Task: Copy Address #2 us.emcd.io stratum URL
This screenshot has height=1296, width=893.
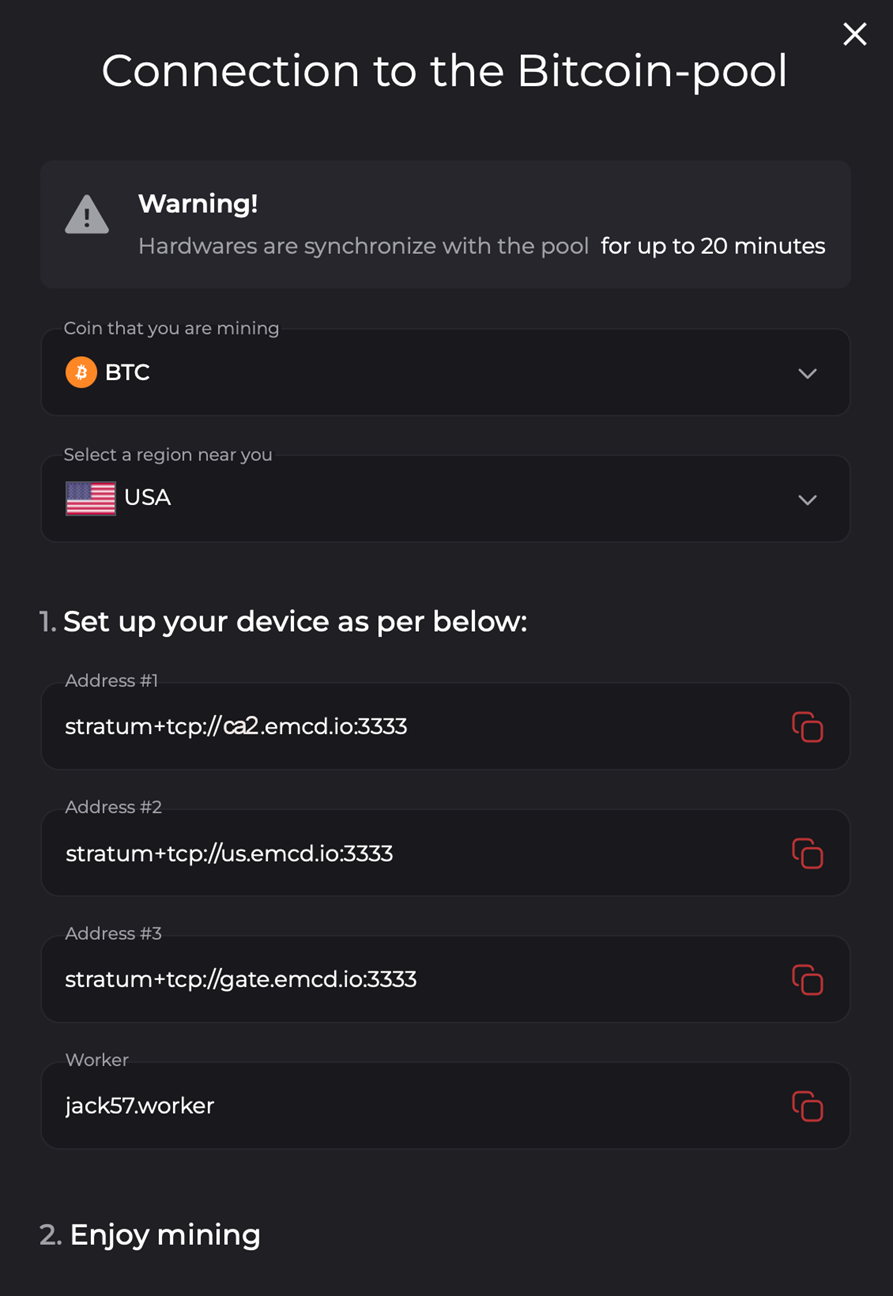Action: (x=807, y=853)
